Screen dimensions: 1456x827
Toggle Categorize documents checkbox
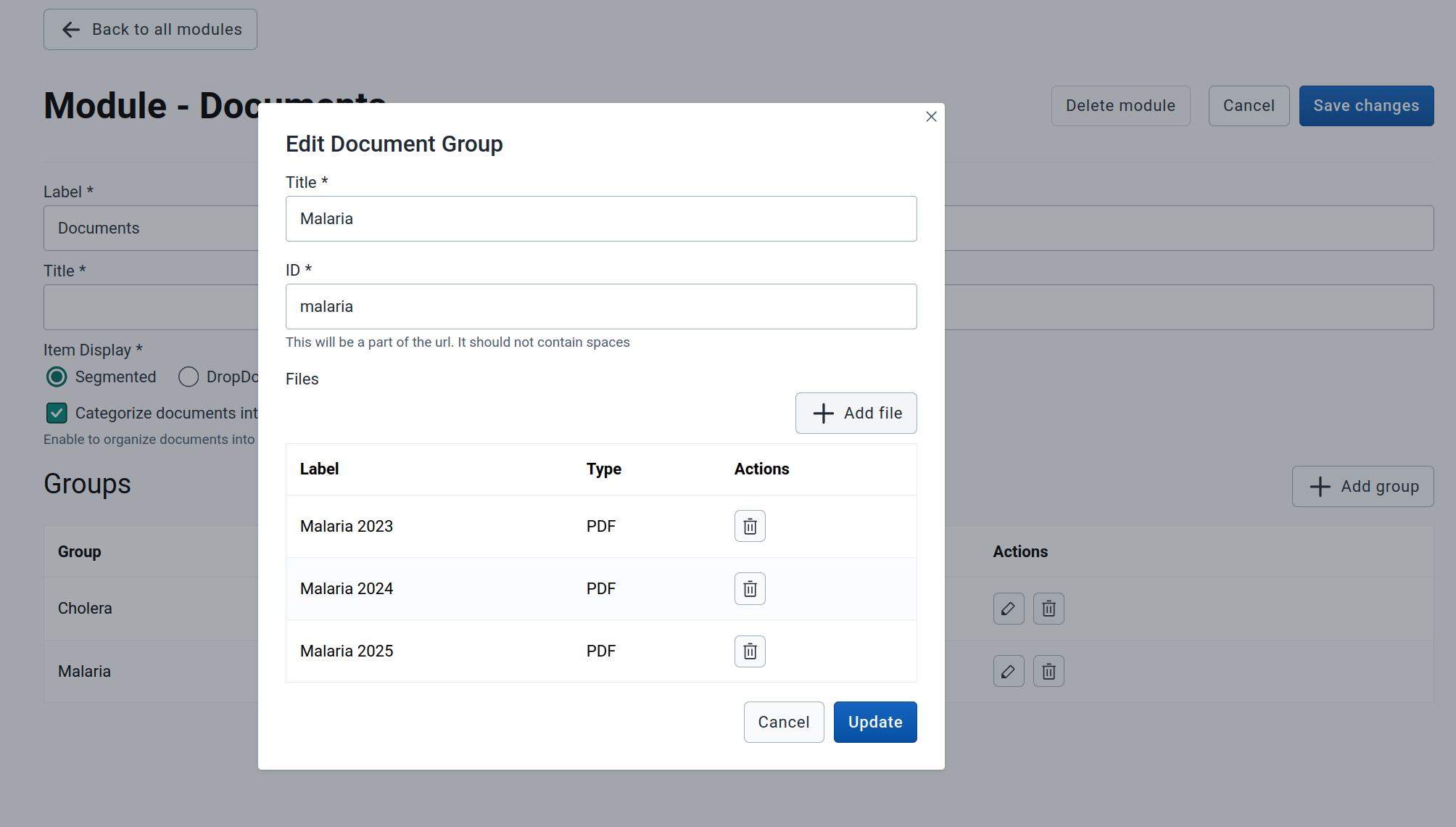click(x=57, y=413)
